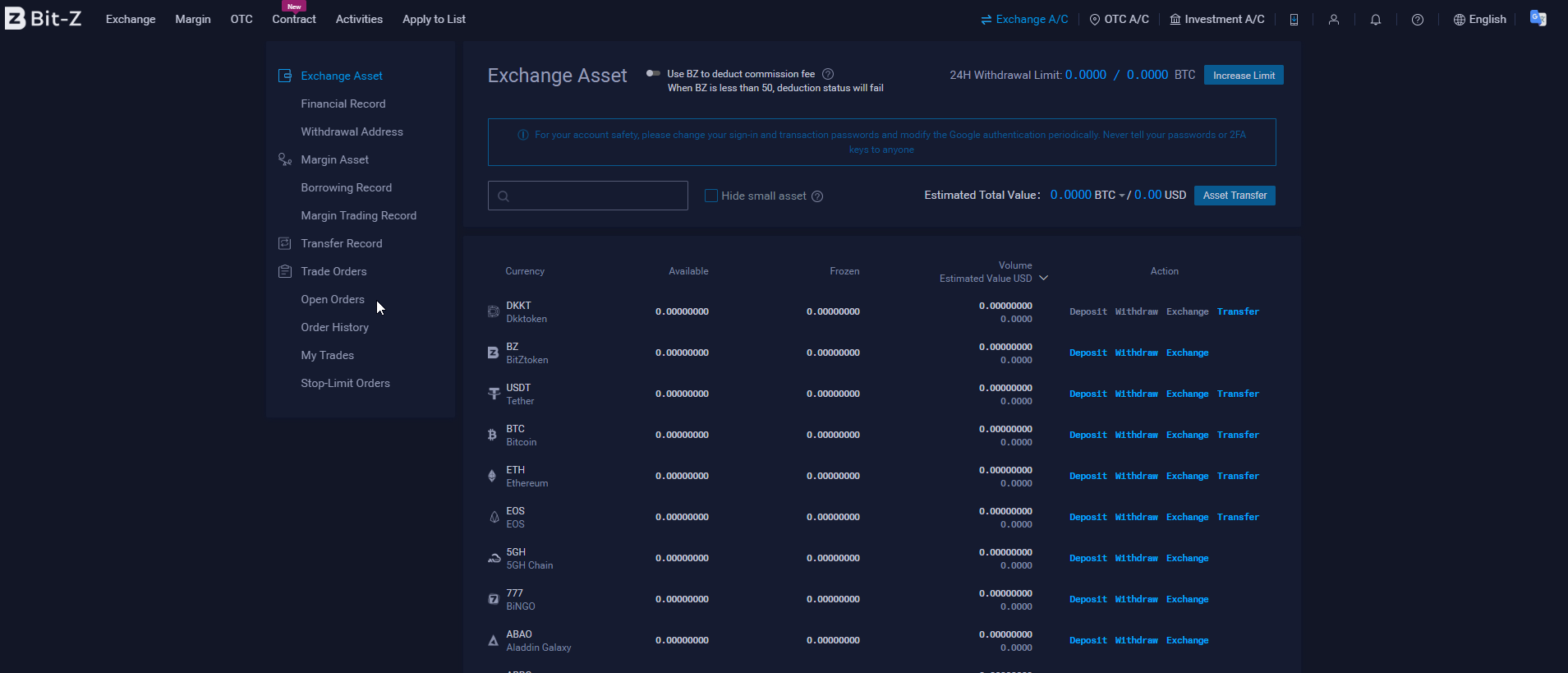This screenshot has height=673, width=1568.
Task: Open the user account profile icon
Action: click(1334, 20)
